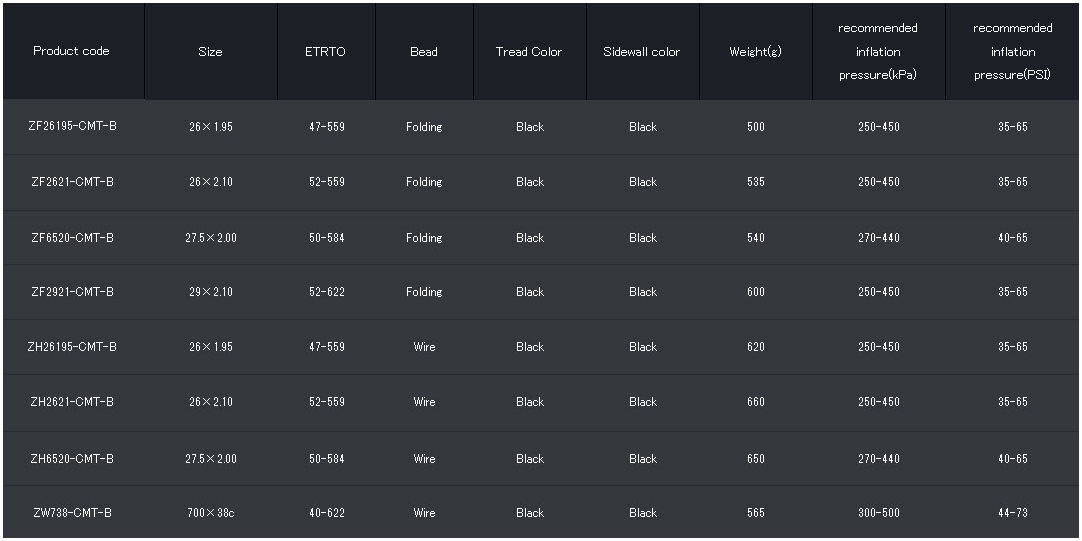
Task: Select product code ZW738-CMT-B
Action: (72, 513)
